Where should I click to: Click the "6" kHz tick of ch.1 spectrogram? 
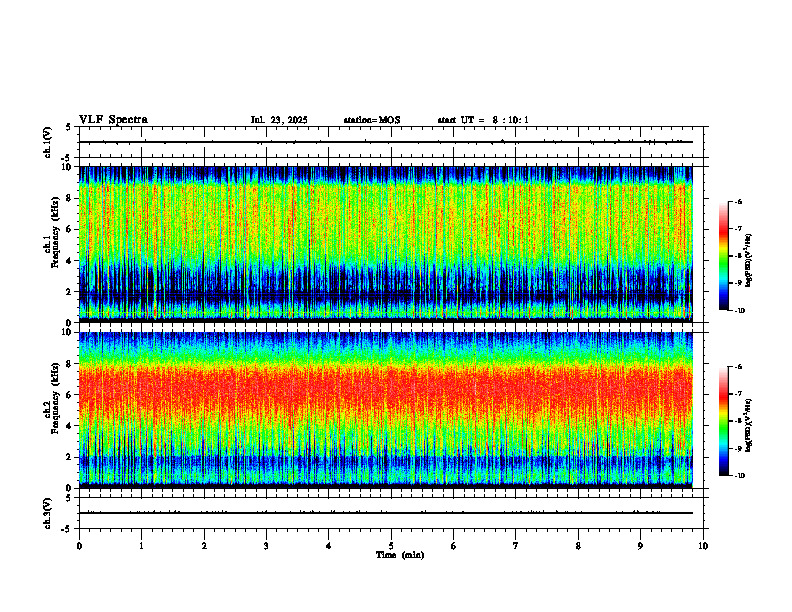point(70,229)
